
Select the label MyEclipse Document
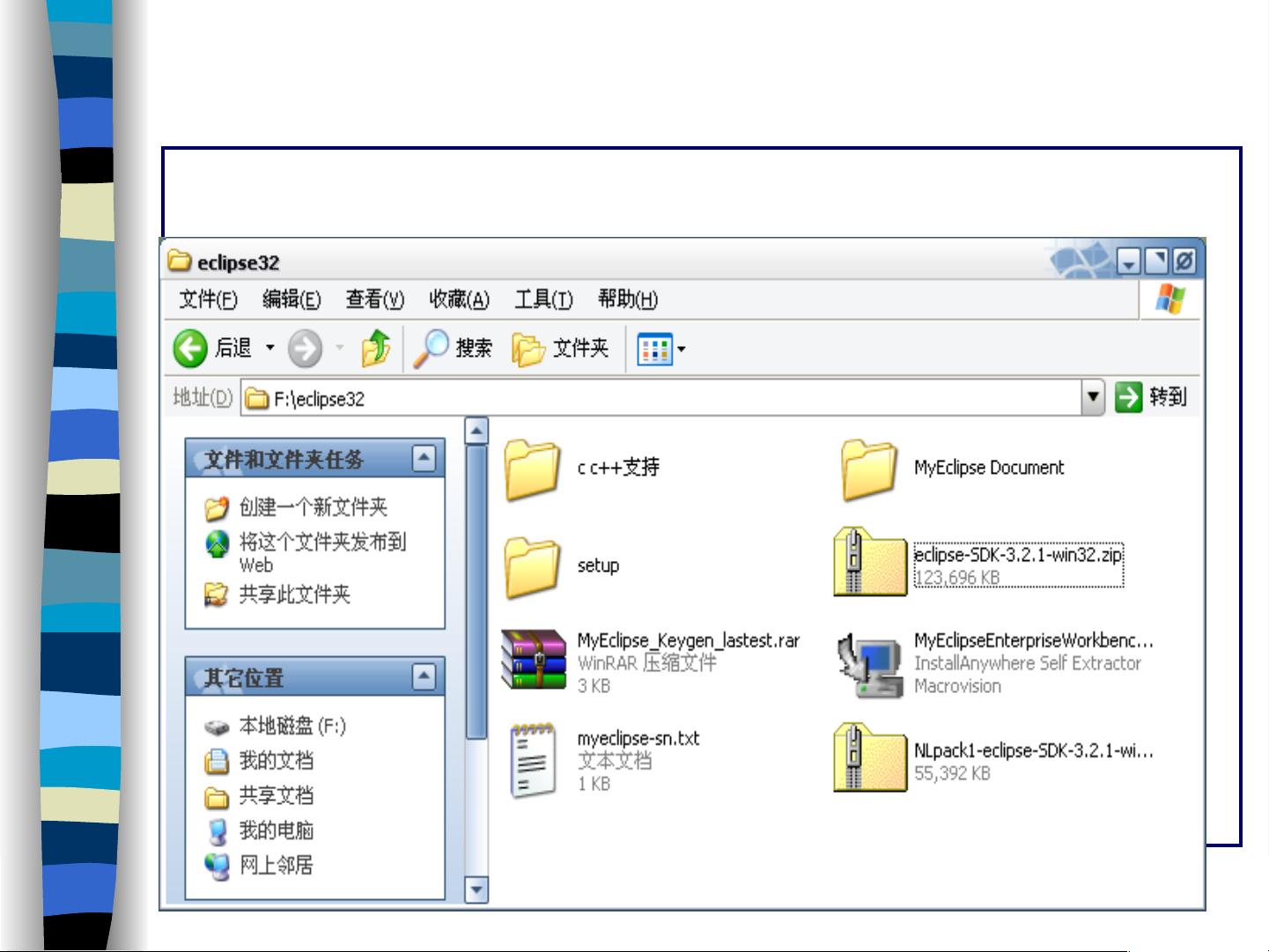[989, 468]
